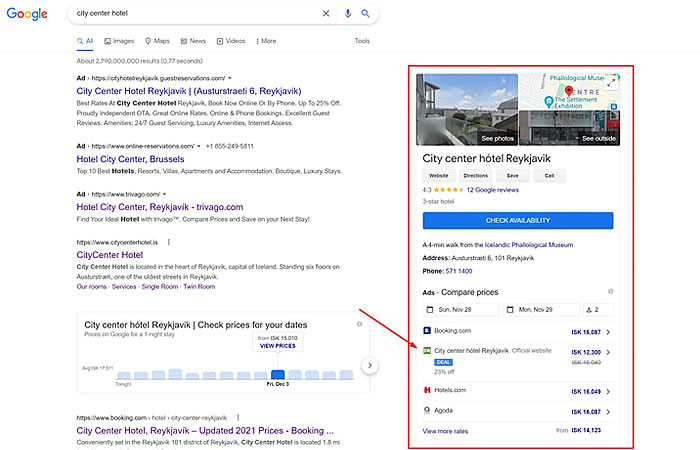The height and width of the screenshot is (450, 700).
Task: Click the check-out date field Mon, Nov 29
Action: click(542, 309)
